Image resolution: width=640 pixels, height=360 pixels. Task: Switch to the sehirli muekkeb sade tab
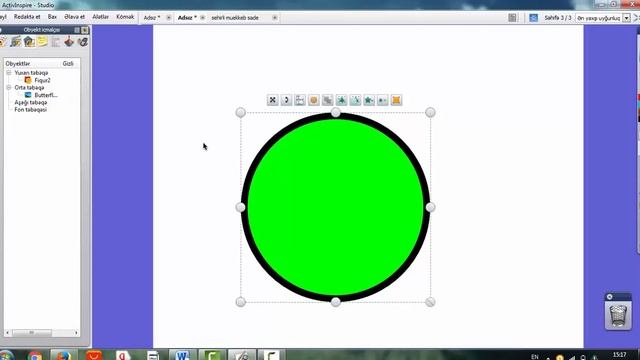[235, 18]
